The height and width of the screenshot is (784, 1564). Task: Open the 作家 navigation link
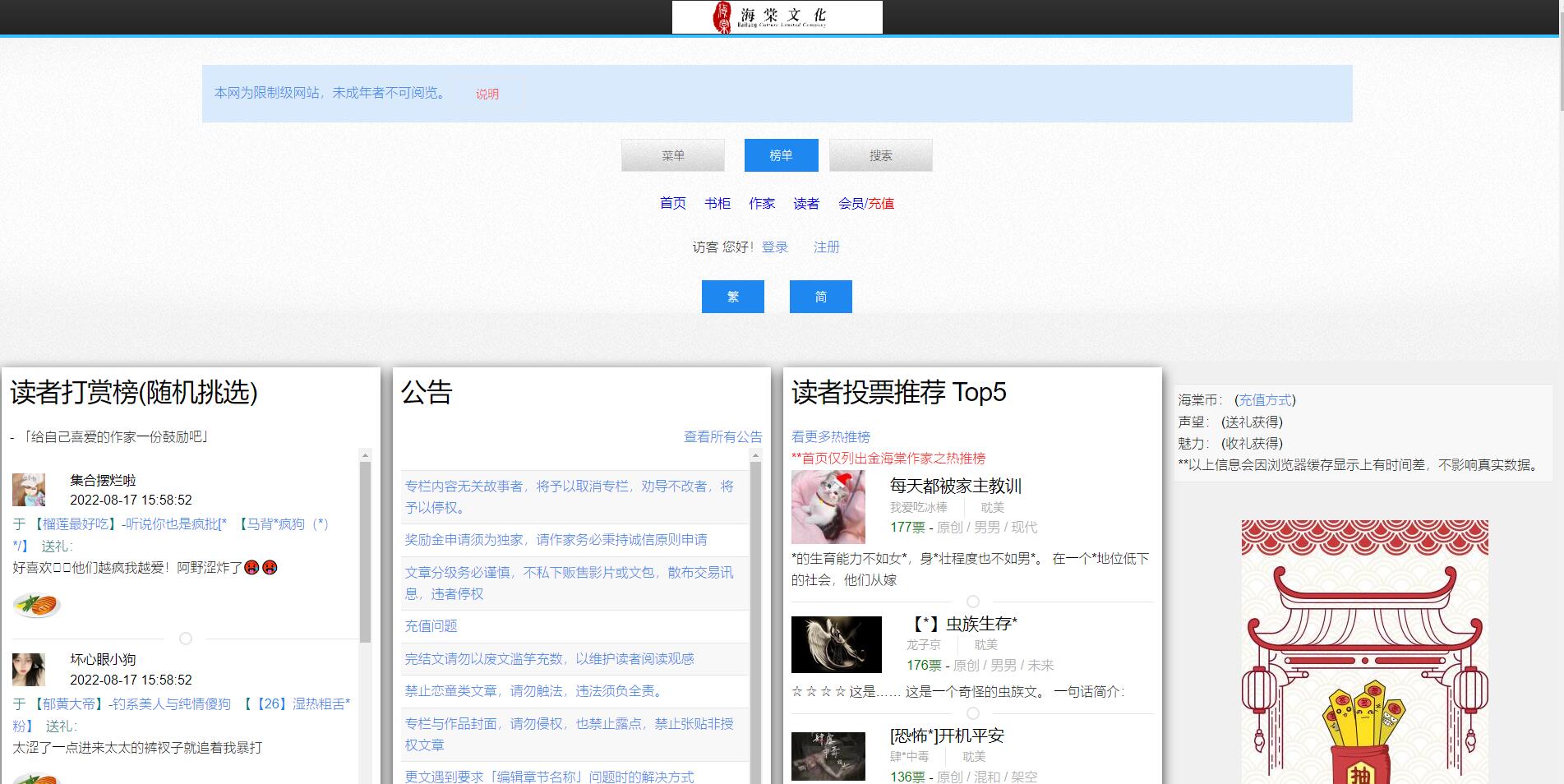pyautogui.click(x=761, y=203)
